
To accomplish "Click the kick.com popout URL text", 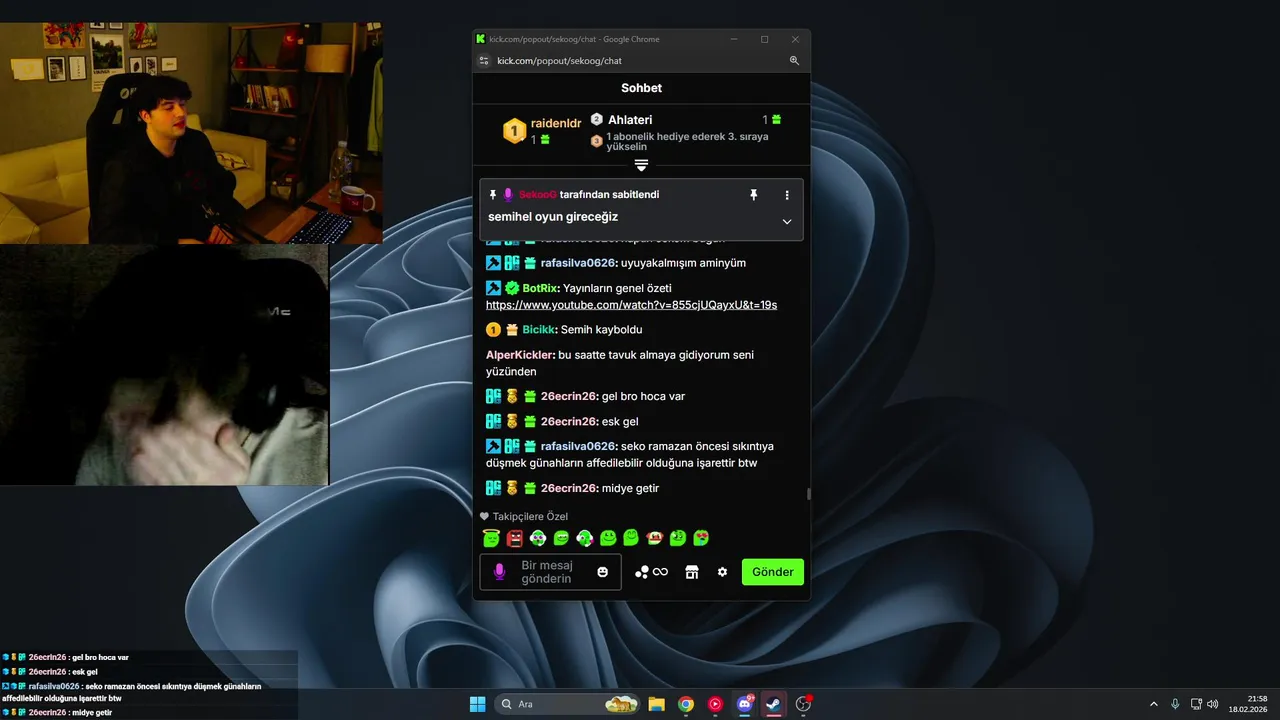I will coord(559,61).
